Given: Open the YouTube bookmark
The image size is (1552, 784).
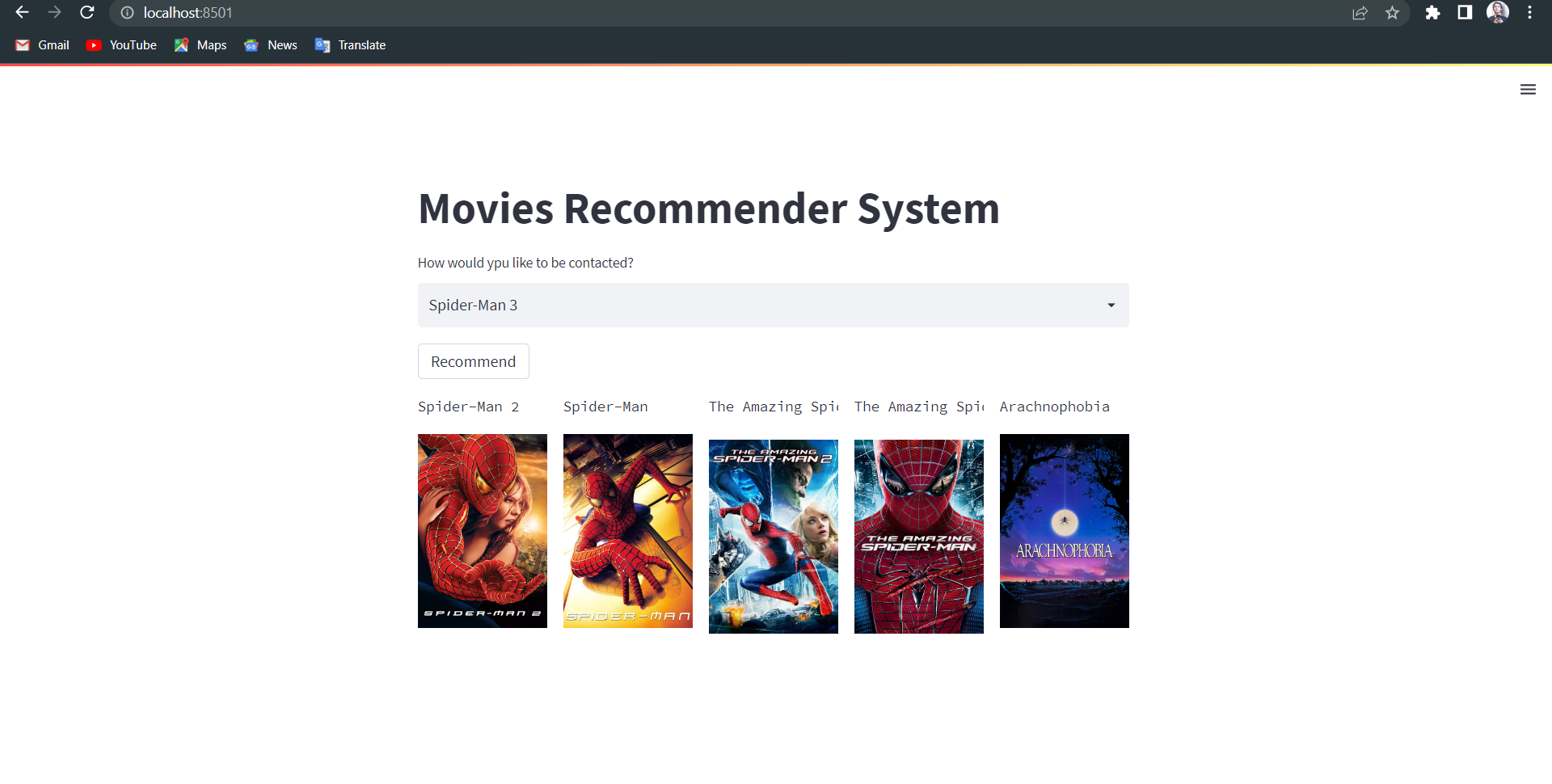Looking at the screenshot, I should (x=121, y=45).
